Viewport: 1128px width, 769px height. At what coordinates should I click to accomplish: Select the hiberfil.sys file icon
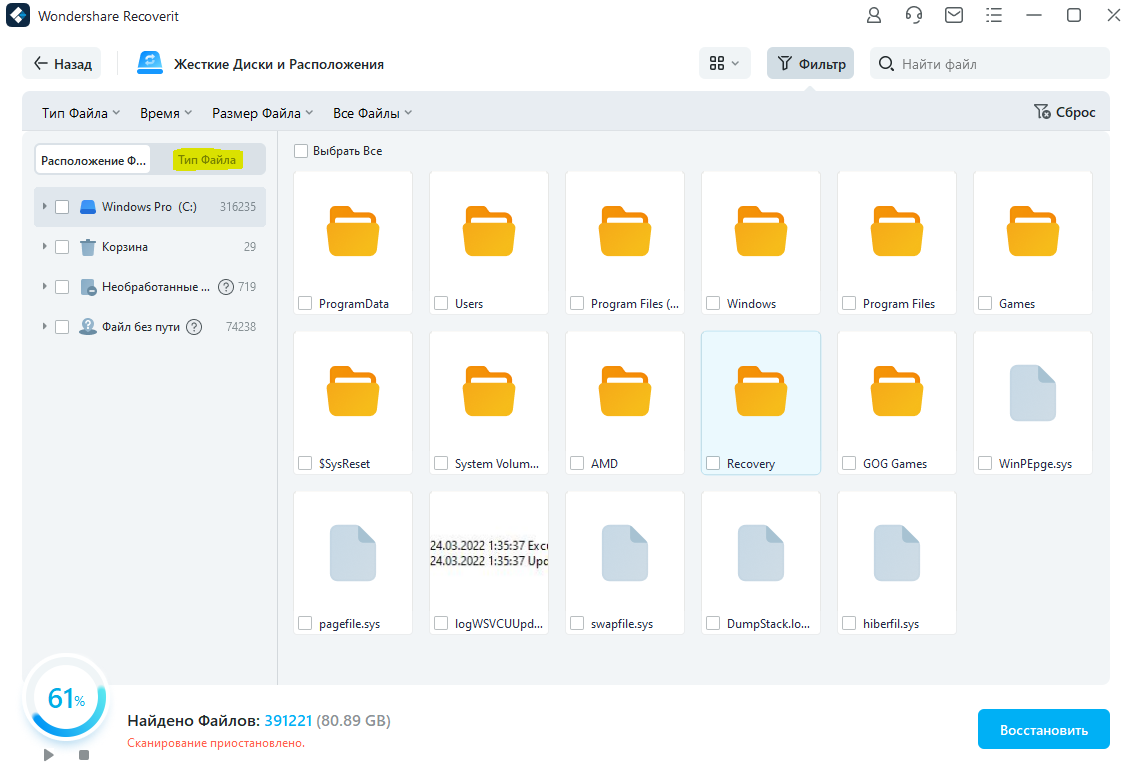tap(896, 552)
